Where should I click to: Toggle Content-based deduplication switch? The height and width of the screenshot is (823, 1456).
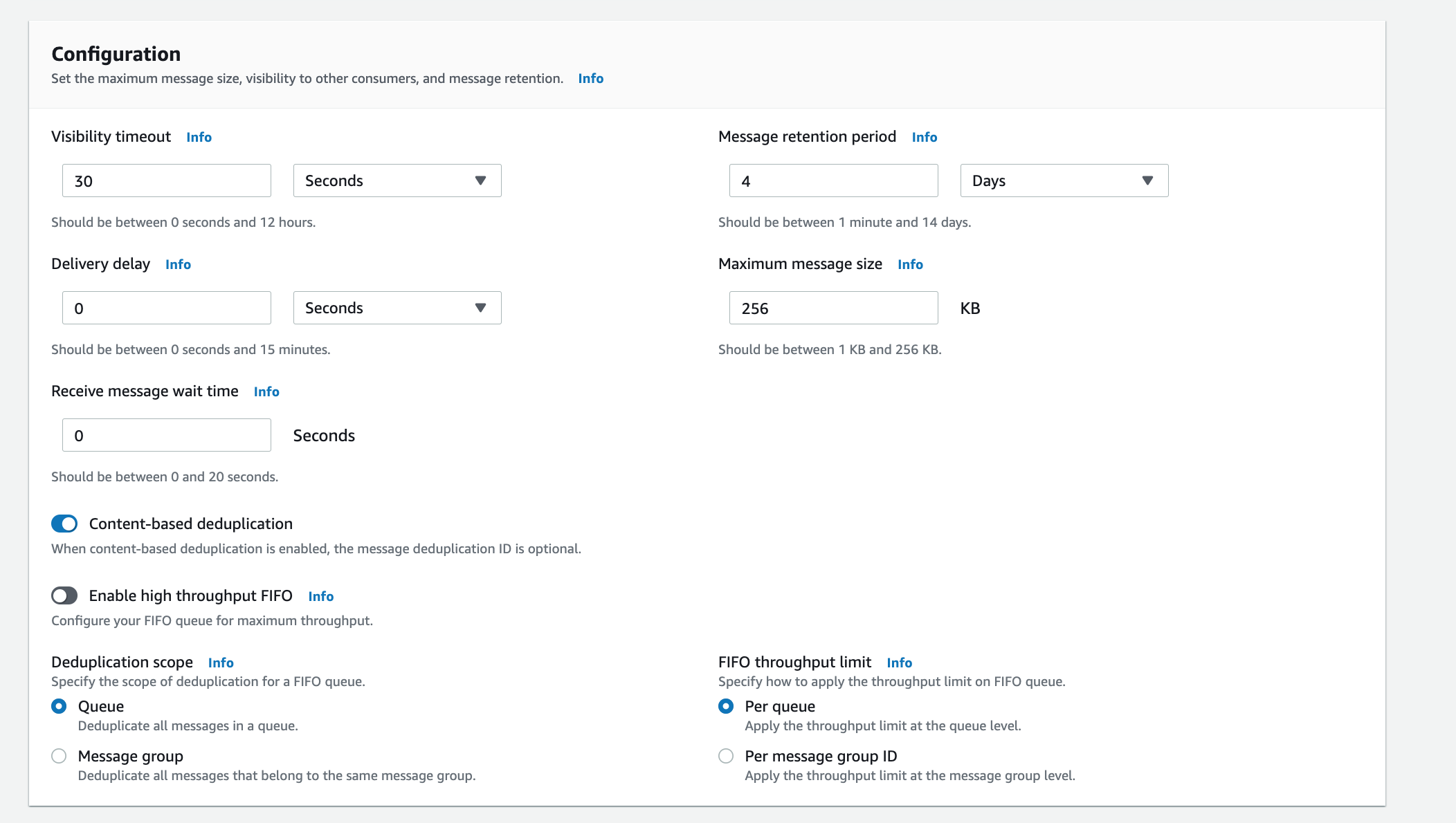pos(64,524)
